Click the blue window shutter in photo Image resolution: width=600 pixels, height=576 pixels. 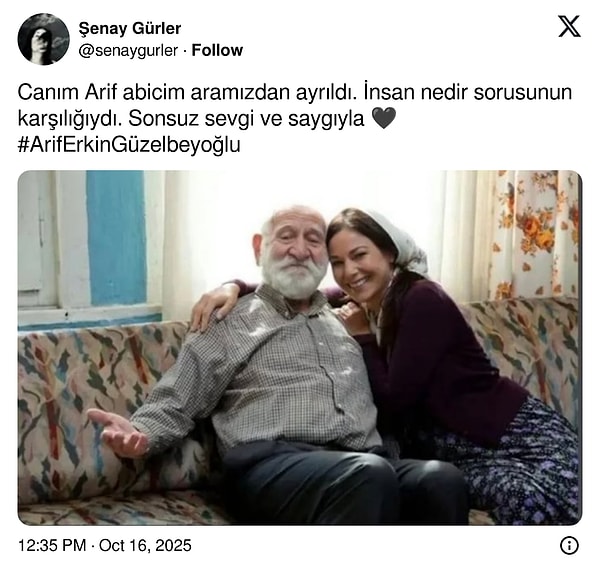point(116,237)
